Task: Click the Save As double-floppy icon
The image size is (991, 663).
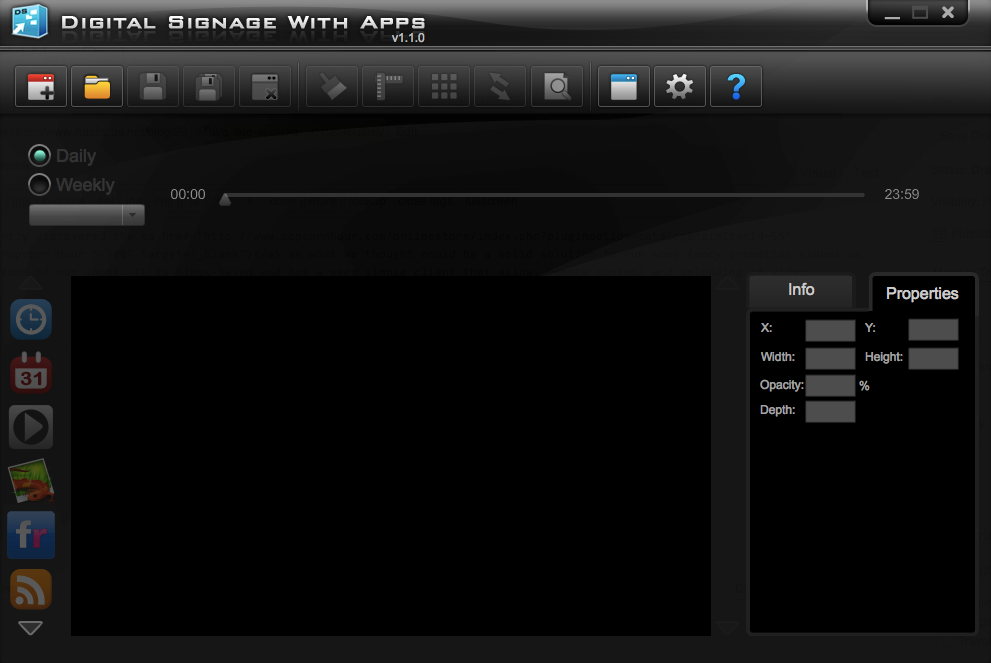Action: pyautogui.click(x=209, y=87)
